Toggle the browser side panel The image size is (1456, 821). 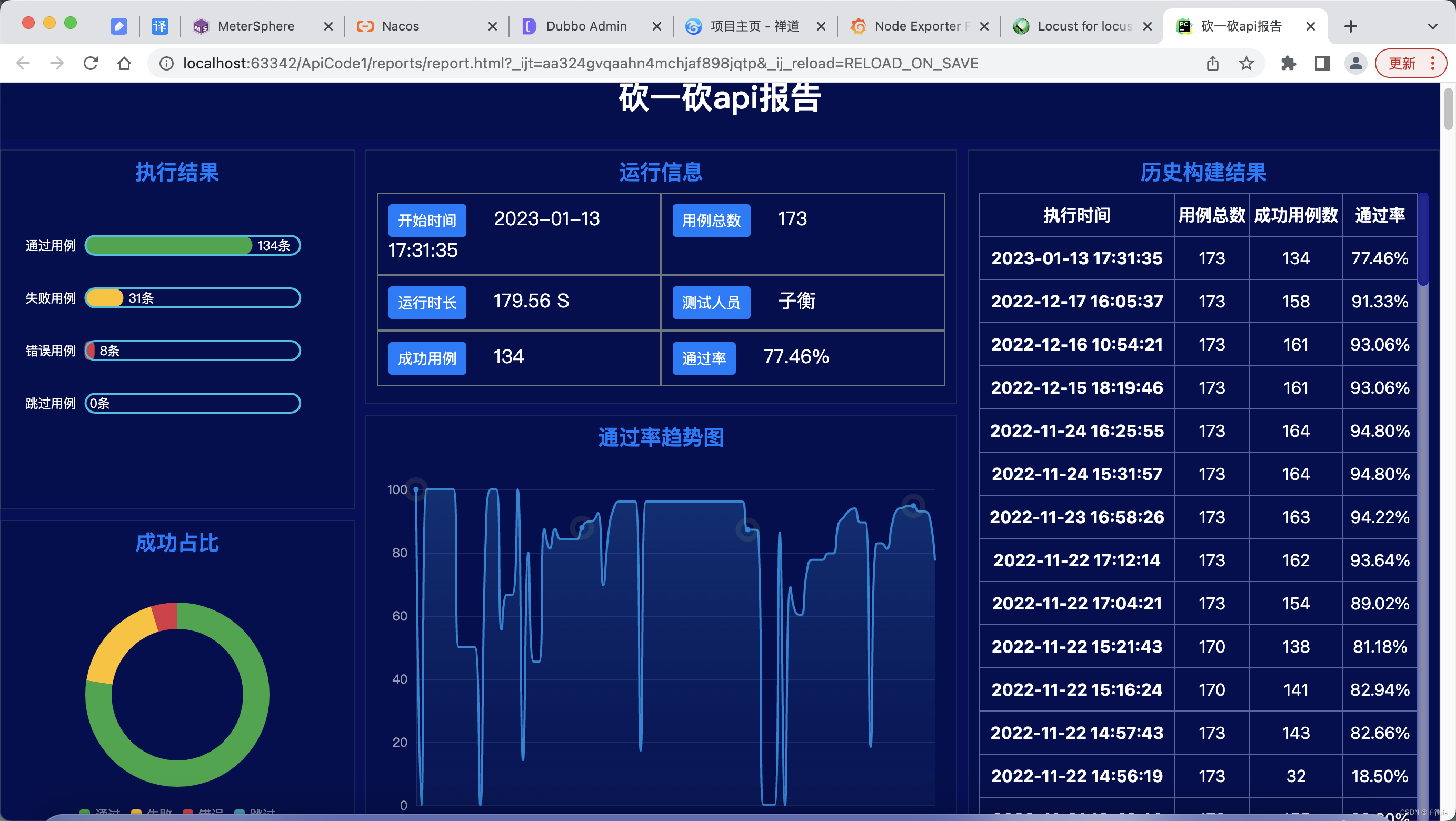(x=1321, y=63)
